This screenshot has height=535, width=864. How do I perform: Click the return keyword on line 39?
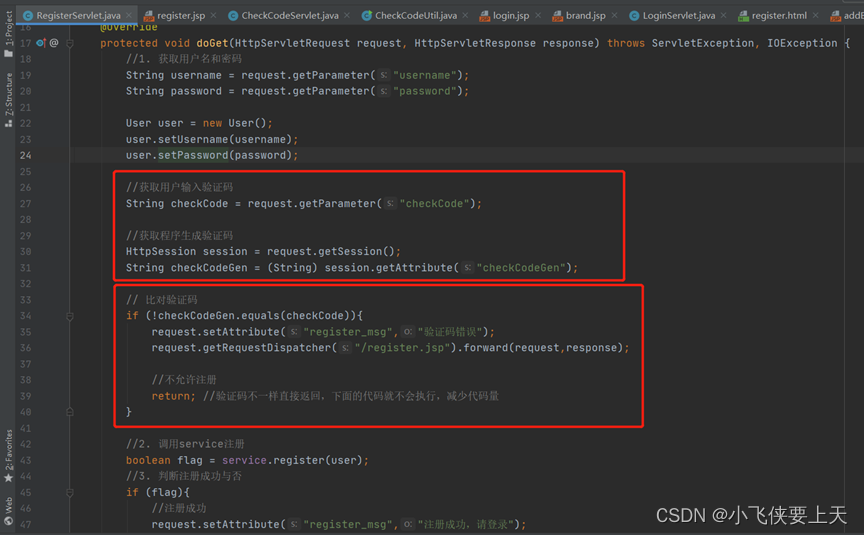pos(171,396)
